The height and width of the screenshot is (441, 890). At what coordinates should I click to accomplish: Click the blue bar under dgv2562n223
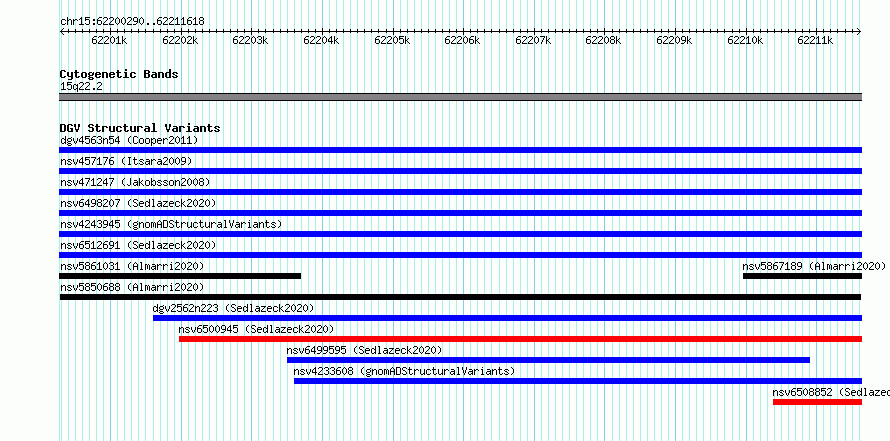(x=507, y=318)
